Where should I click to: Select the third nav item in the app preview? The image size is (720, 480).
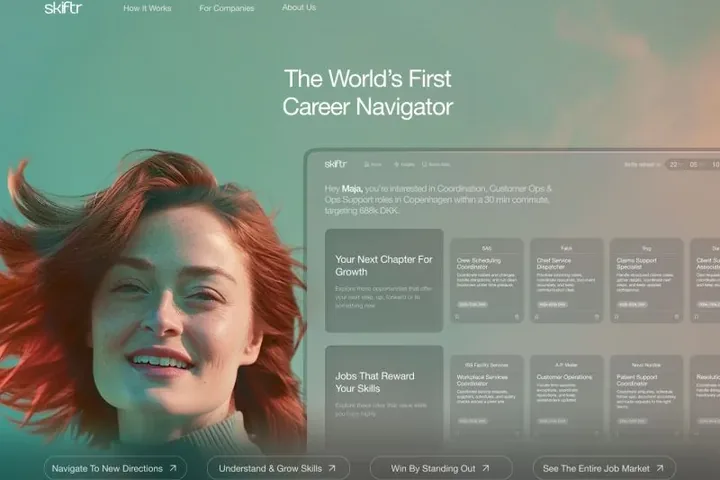[x=436, y=164]
